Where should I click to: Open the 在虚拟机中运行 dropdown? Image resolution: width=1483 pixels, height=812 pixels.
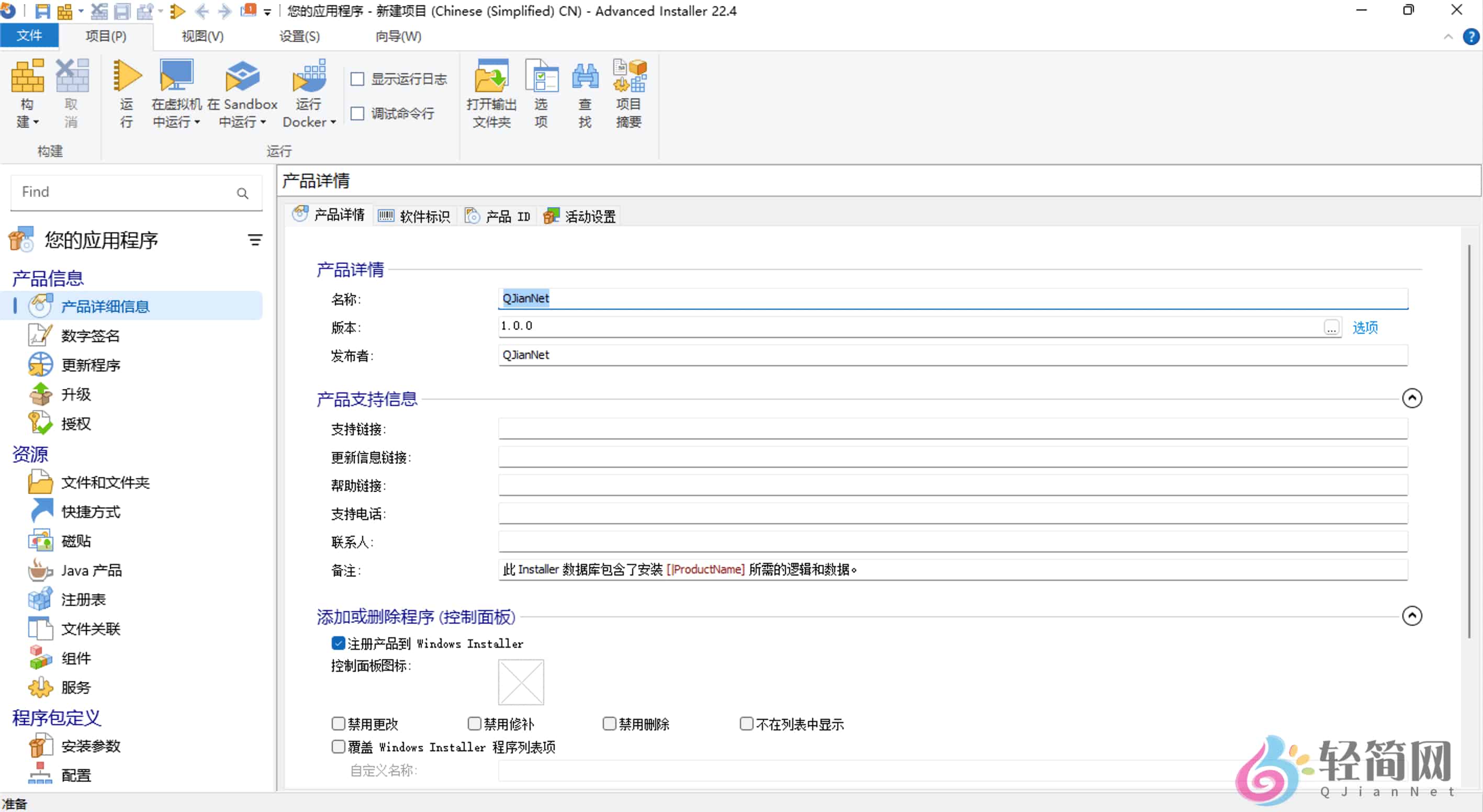point(196,122)
